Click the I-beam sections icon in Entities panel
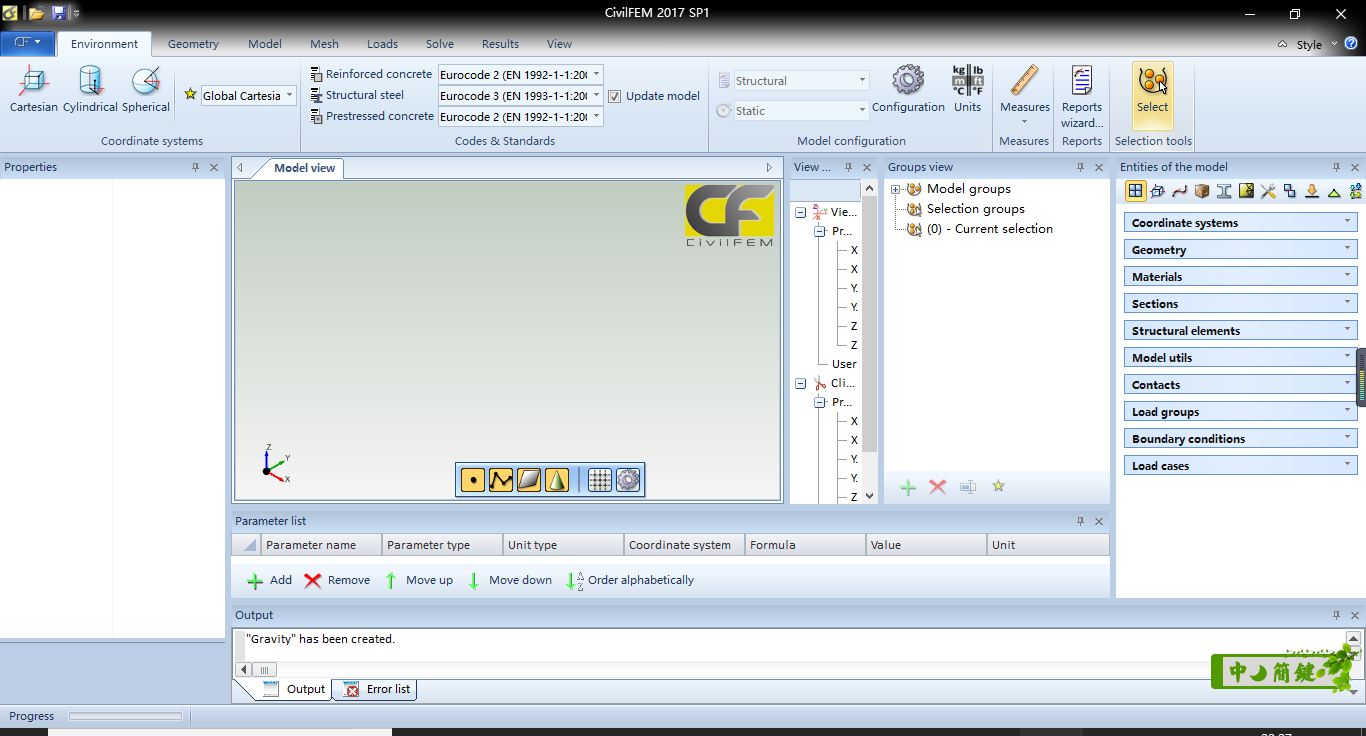Image resolution: width=1366 pixels, height=736 pixels. pos(1223,191)
